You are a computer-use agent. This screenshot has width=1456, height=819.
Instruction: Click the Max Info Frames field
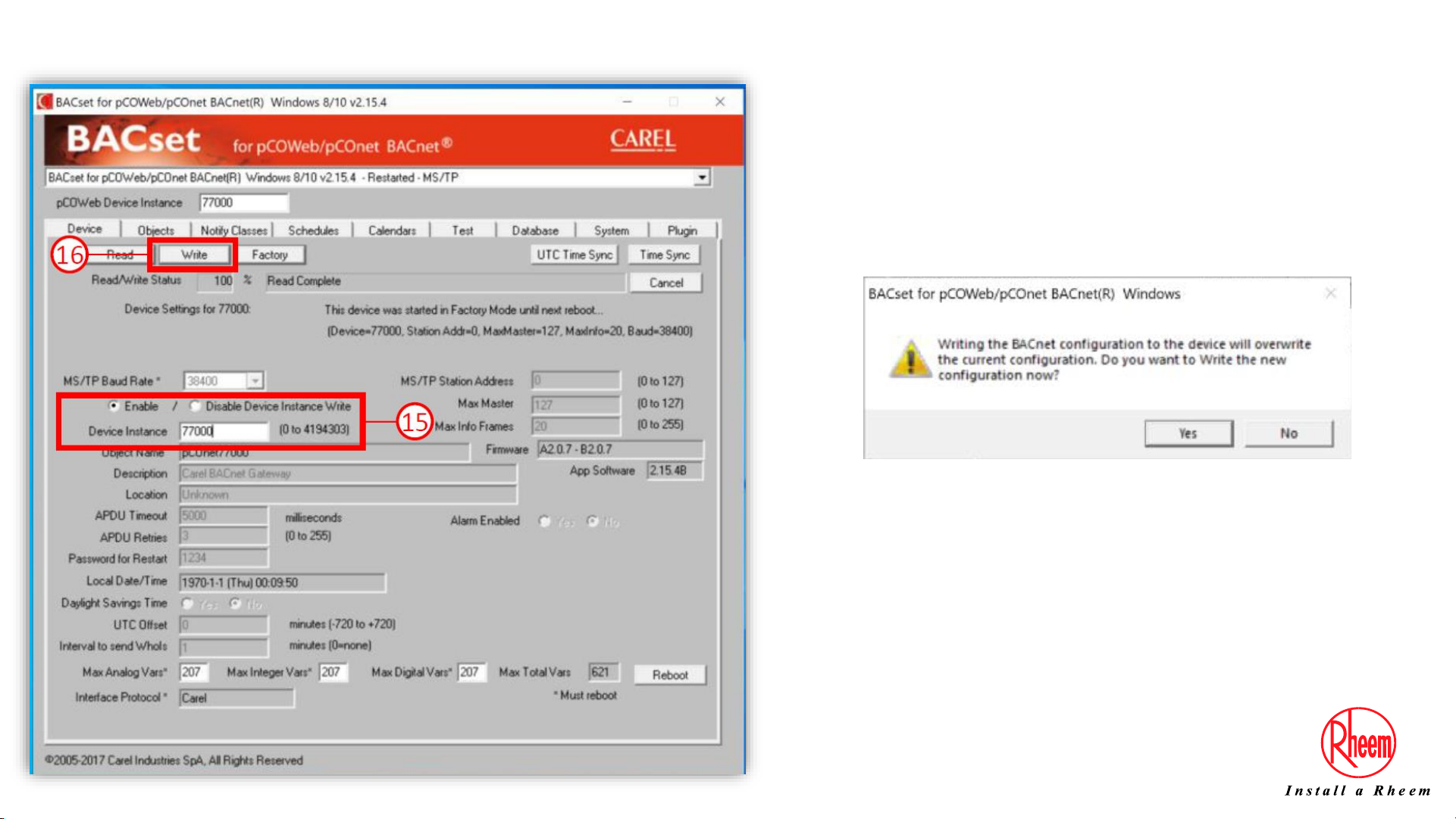[x=576, y=426]
